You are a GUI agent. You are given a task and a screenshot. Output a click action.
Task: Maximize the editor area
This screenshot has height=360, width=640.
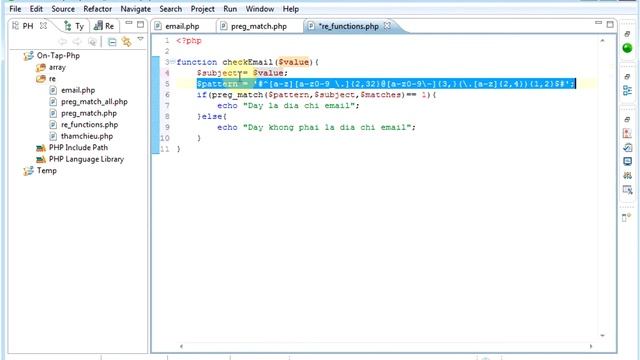tap(610, 24)
